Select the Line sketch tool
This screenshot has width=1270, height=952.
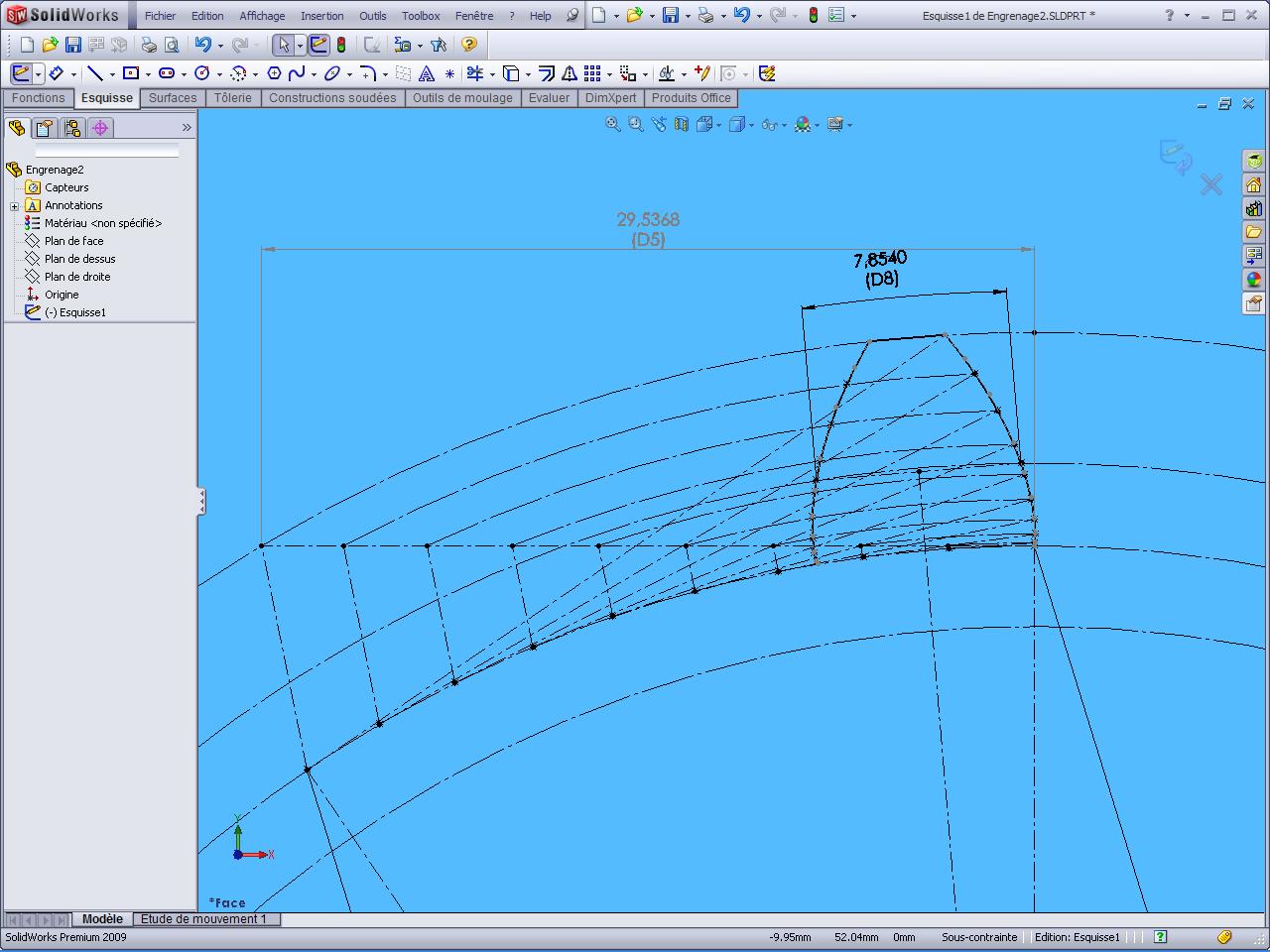tap(94, 73)
